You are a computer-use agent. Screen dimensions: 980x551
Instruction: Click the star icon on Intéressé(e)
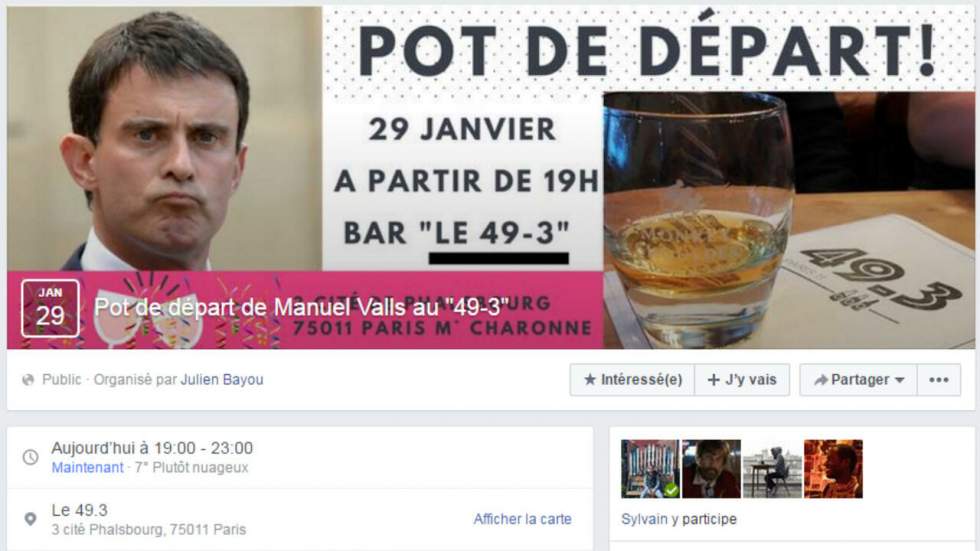tap(589, 379)
